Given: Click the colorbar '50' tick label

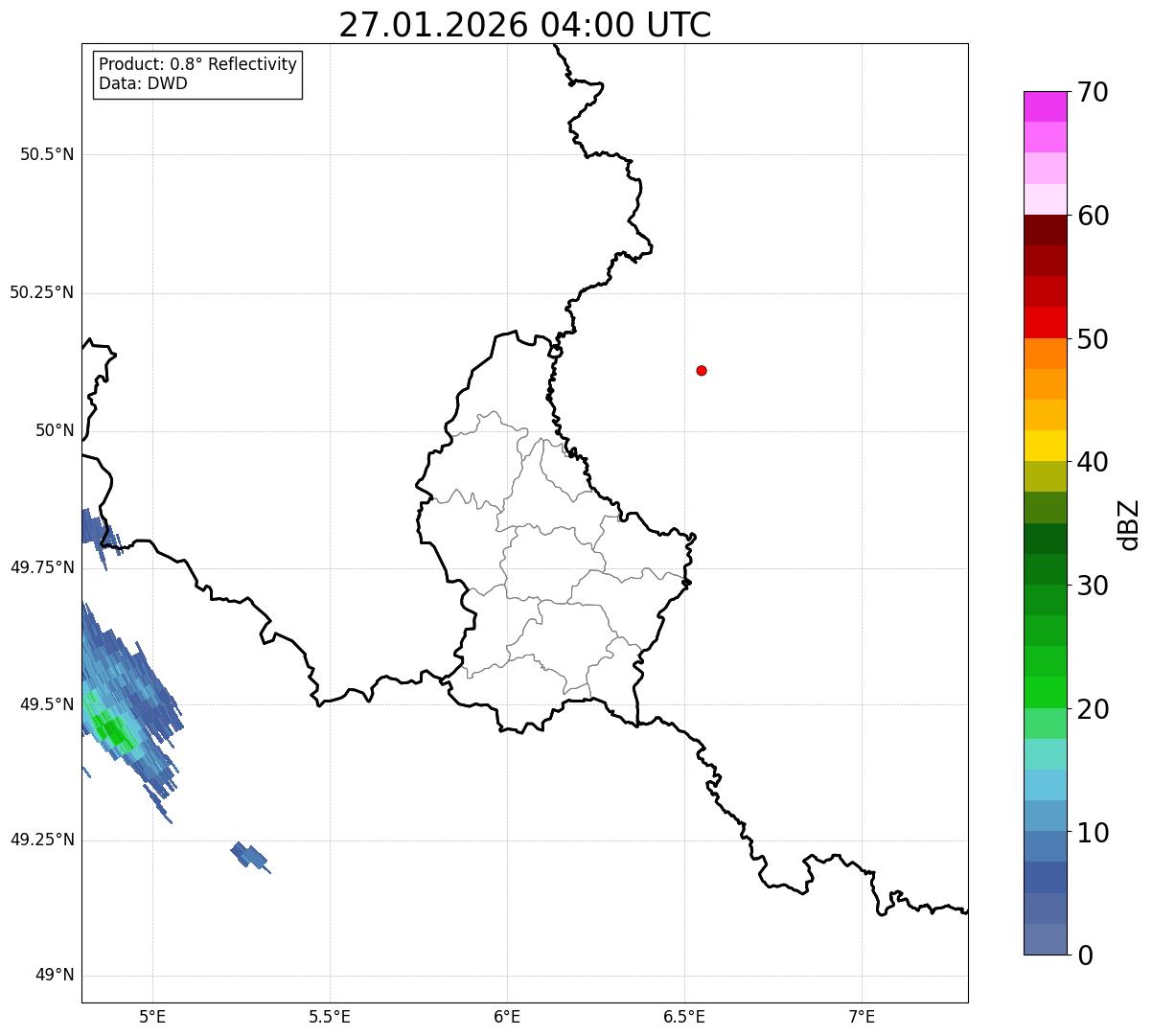Looking at the screenshot, I should coord(1093,339).
